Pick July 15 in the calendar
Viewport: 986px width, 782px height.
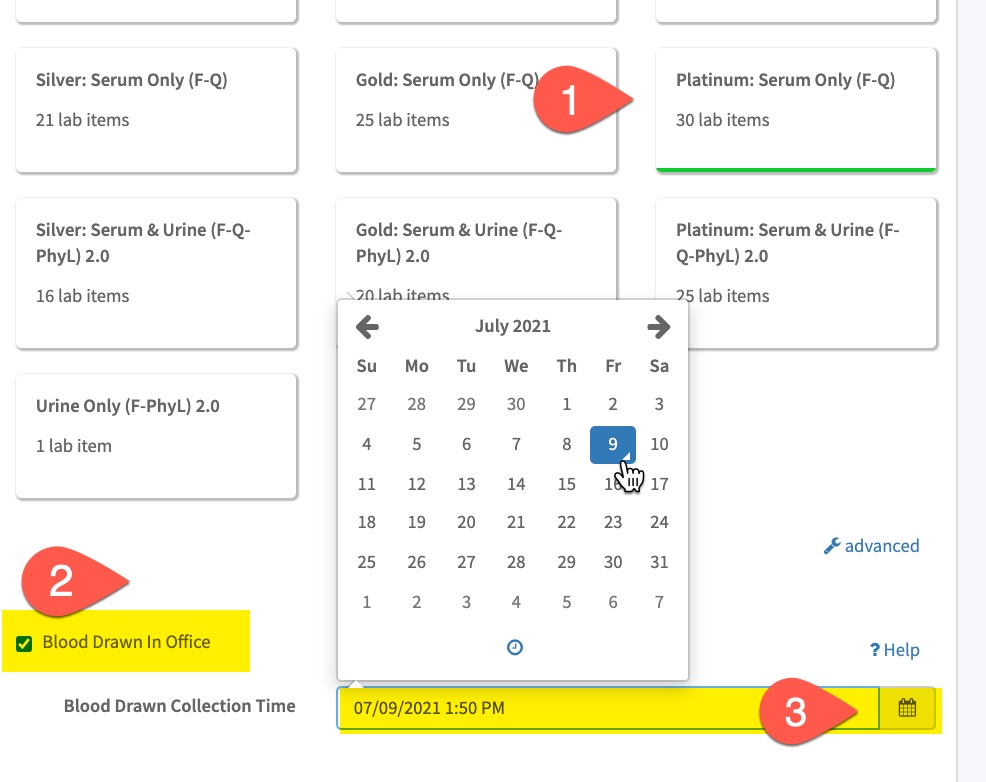tap(566, 484)
